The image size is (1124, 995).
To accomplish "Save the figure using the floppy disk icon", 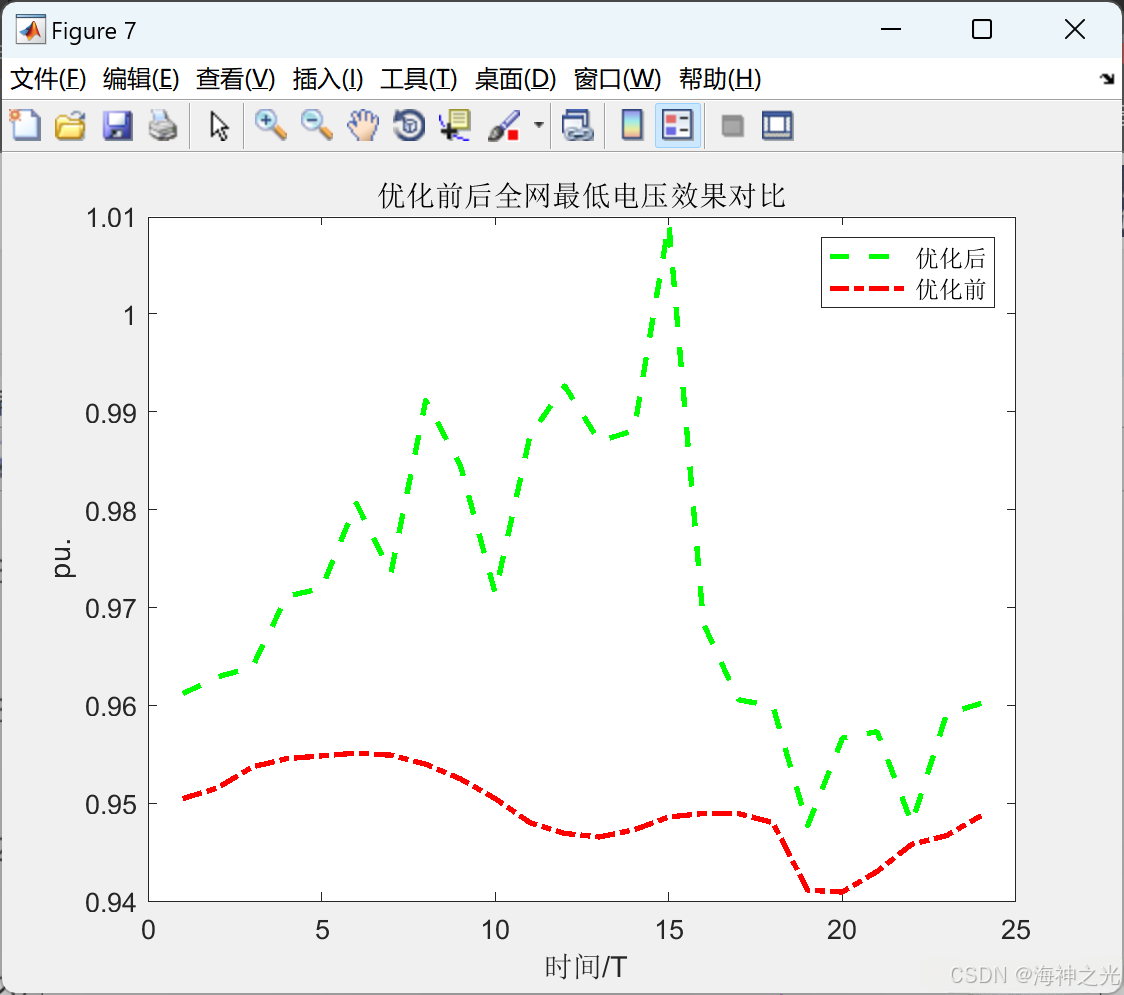I will [x=117, y=125].
